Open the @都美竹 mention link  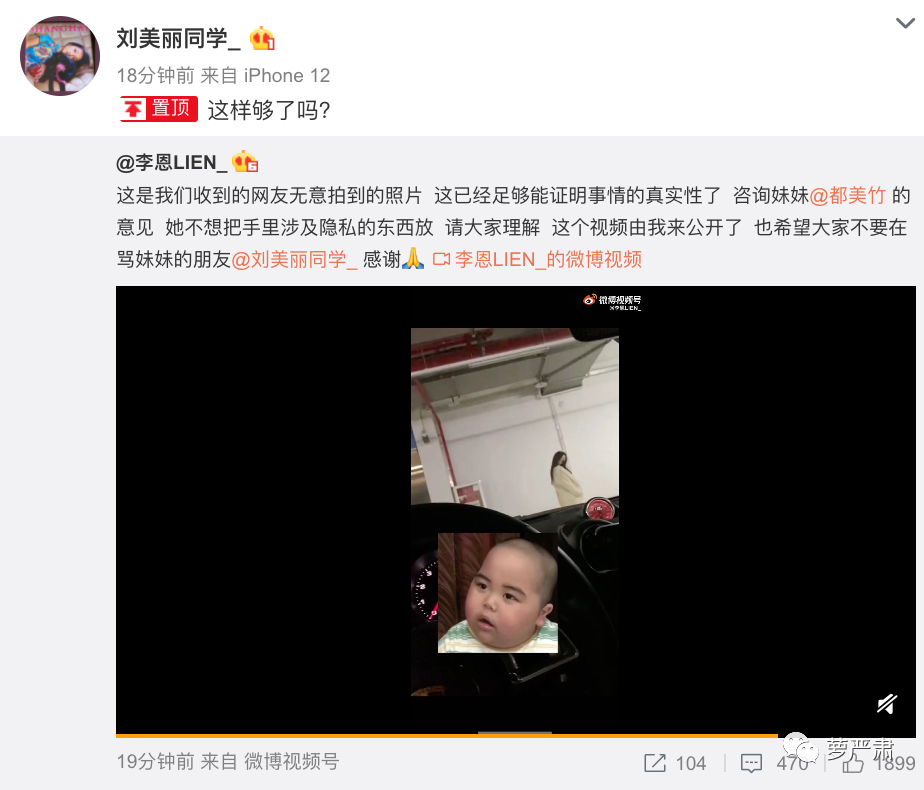847,195
